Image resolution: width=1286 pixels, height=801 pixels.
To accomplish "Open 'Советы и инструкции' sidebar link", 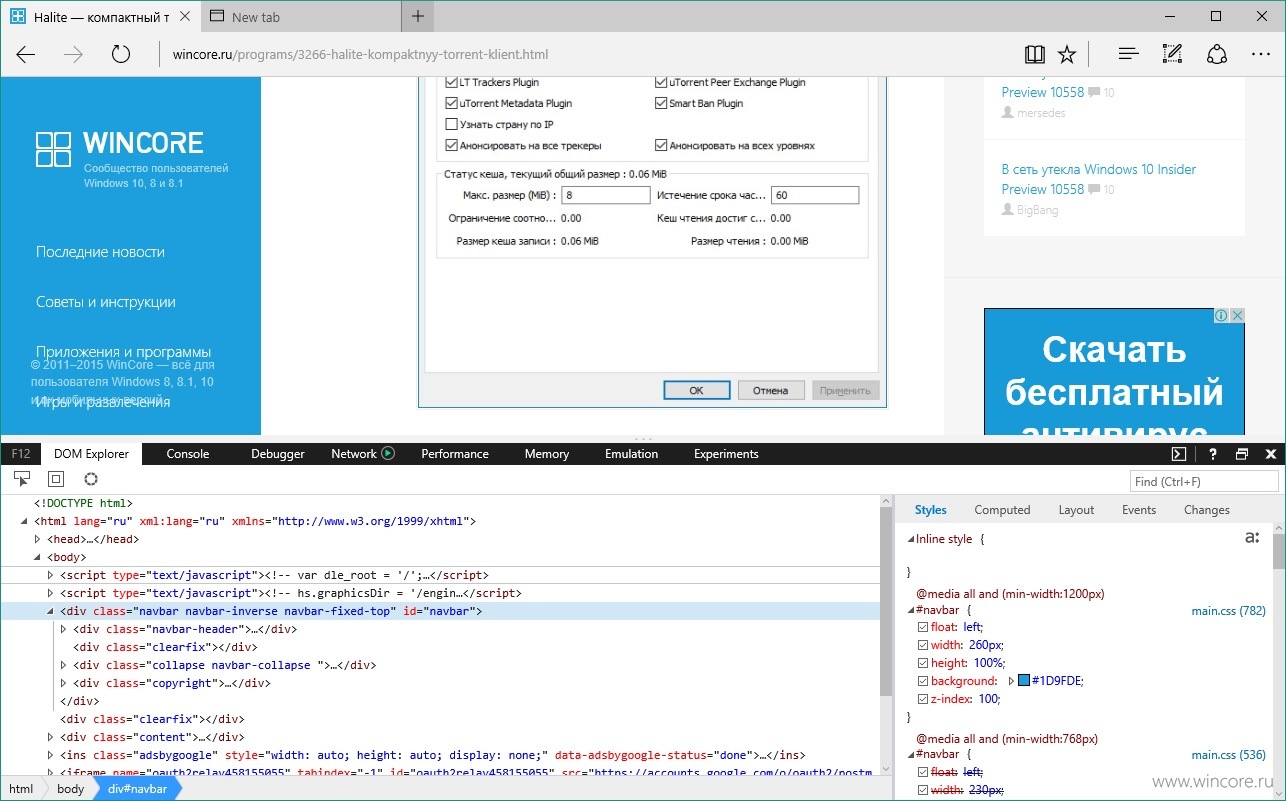I will pos(106,302).
